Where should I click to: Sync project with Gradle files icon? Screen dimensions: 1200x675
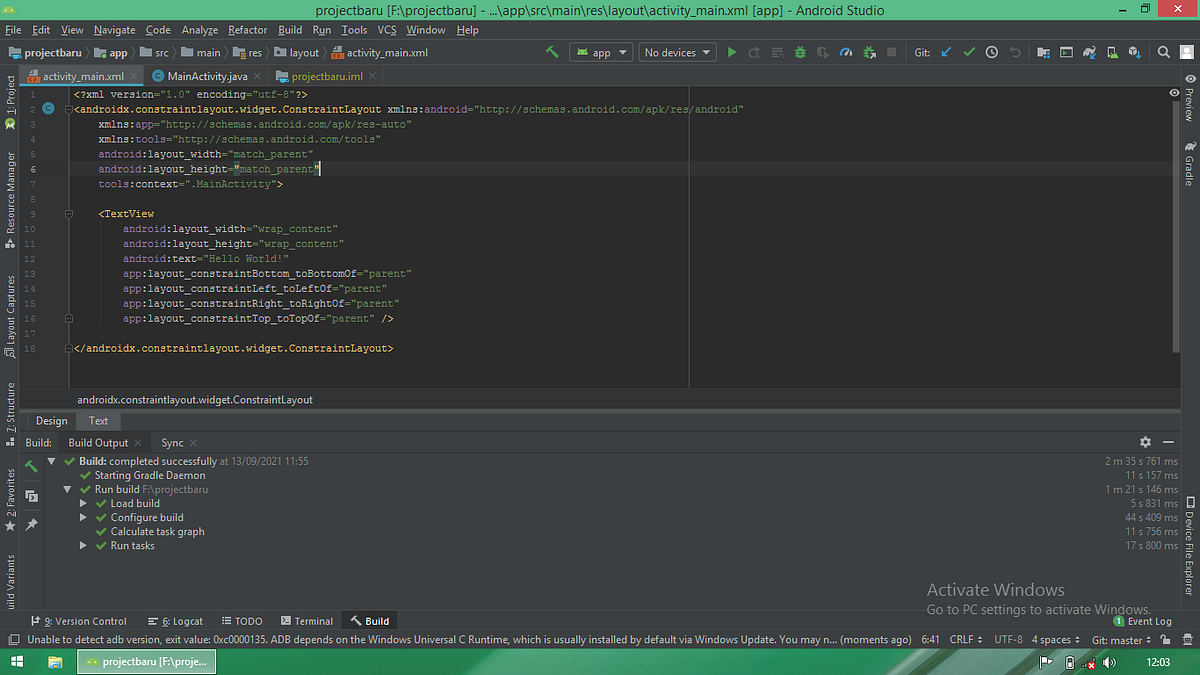1089,52
